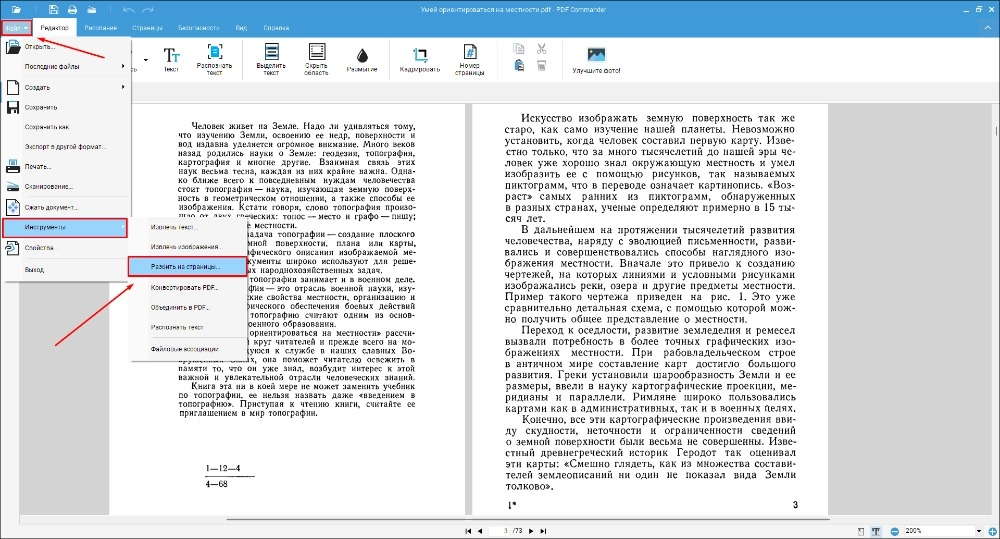Image resolution: width=1000 pixels, height=539 pixels.
Task: Open the 200% zoom level dropdown
Action: (x=979, y=531)
